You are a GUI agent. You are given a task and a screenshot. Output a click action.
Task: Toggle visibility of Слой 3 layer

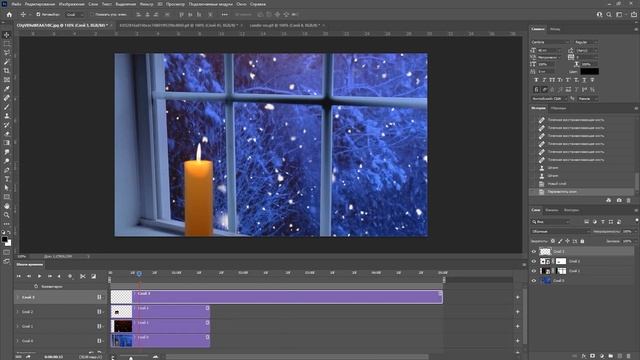[533, 251]
